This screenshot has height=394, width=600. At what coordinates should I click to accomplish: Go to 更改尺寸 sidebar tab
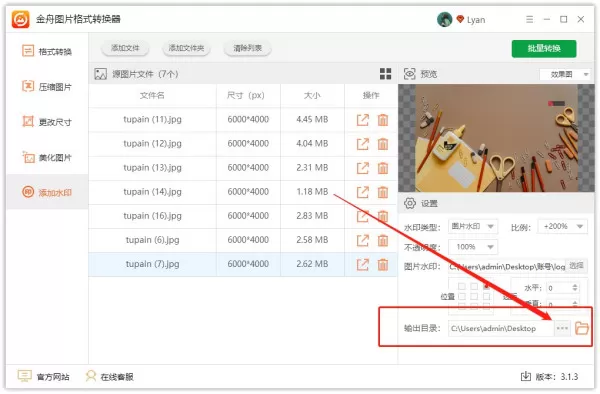click(x=47, y=122)
